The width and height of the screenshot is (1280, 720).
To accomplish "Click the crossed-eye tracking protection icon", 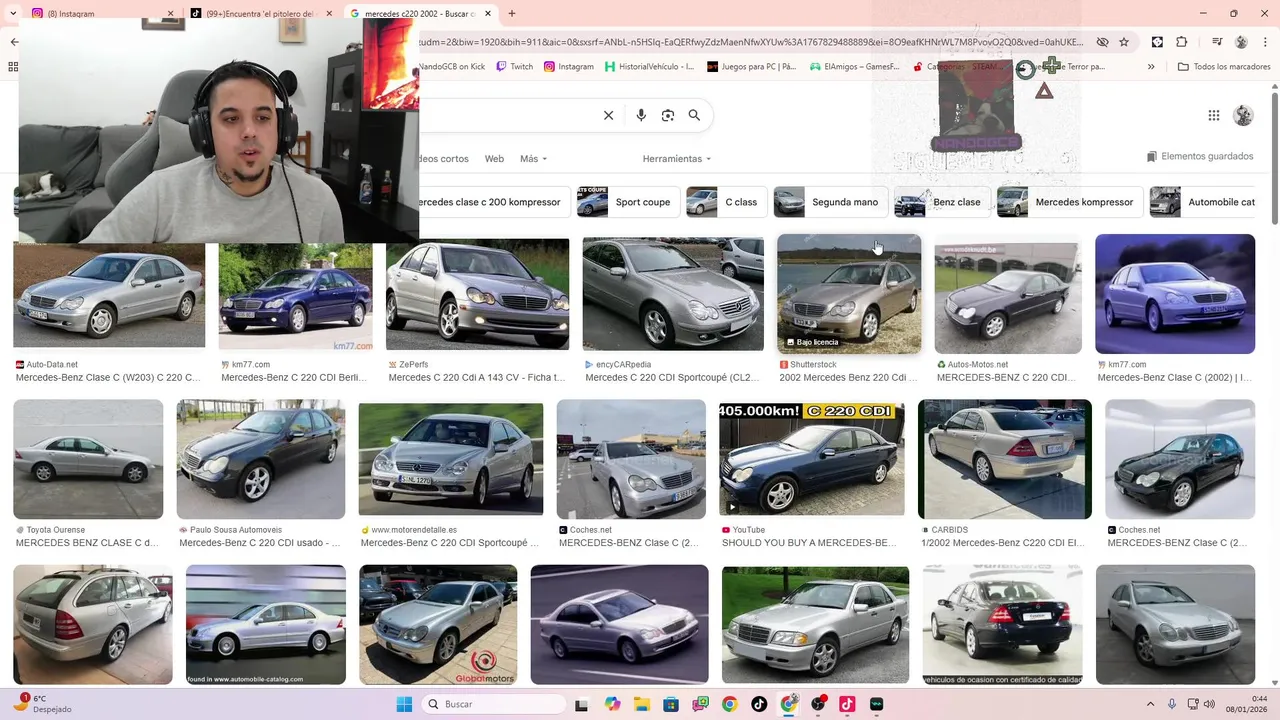I will pos(1102,42).
